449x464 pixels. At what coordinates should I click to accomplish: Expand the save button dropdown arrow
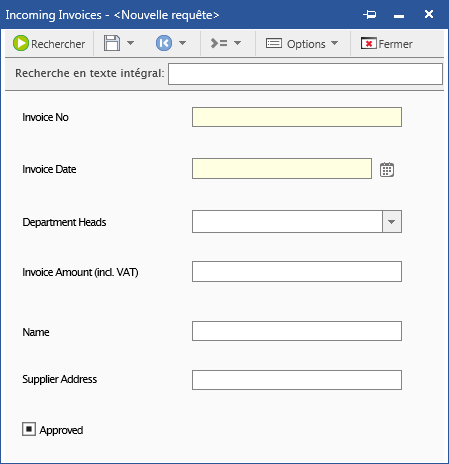click(x=131, y=43)
